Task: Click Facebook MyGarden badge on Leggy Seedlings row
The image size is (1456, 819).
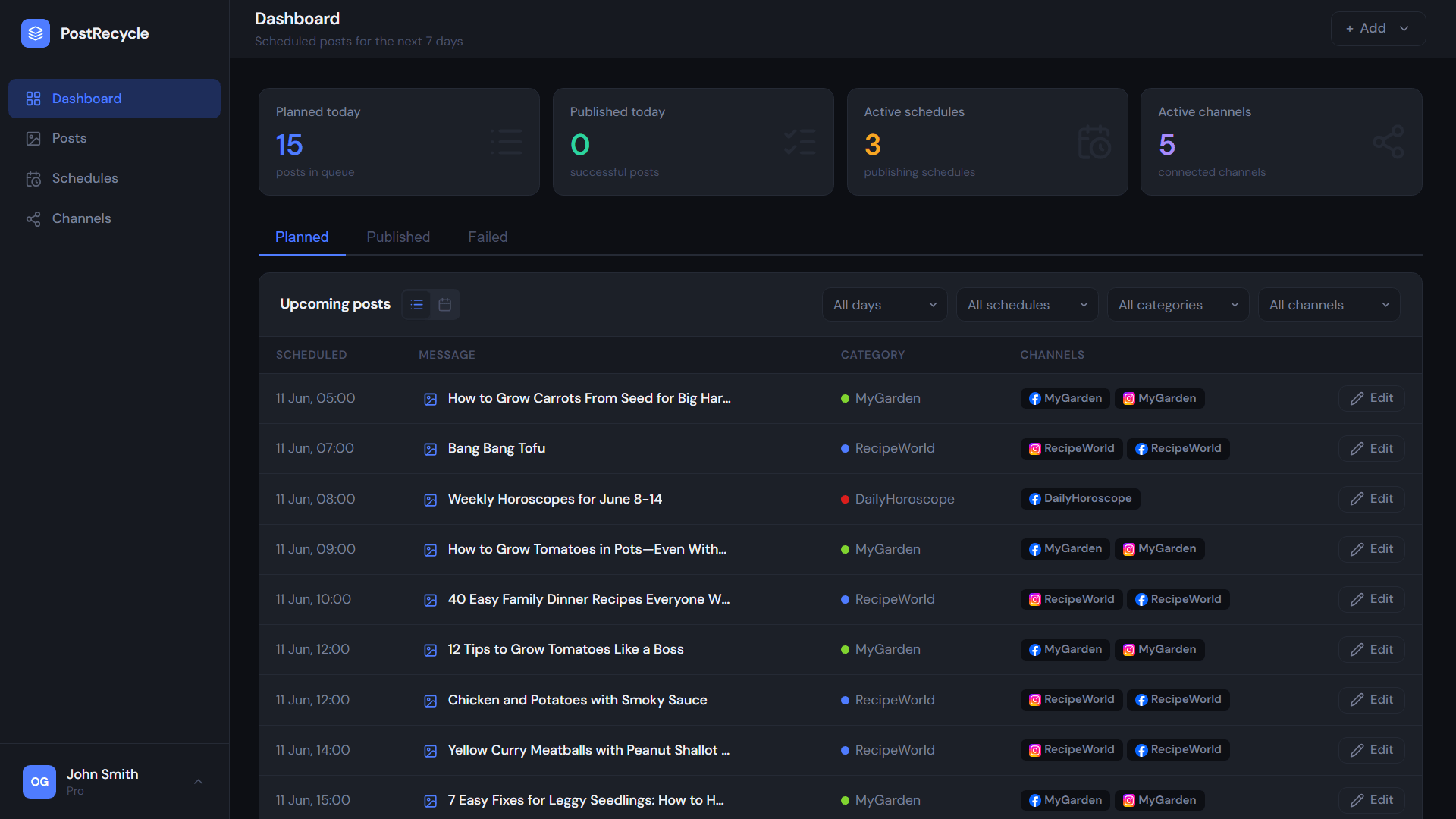Action: coord(1065,799)
